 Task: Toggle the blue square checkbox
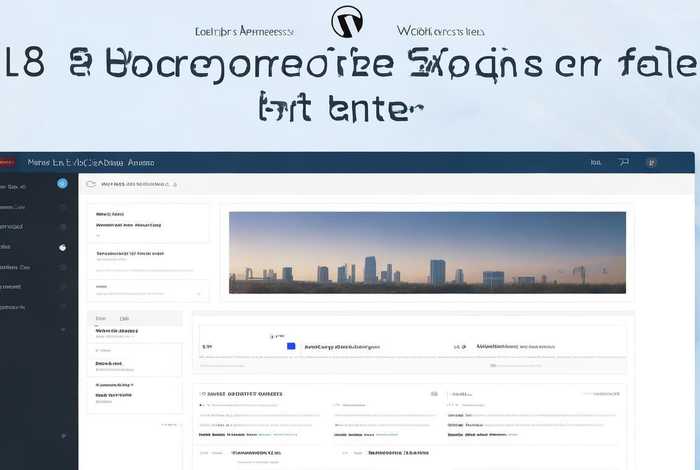(291, 346)
